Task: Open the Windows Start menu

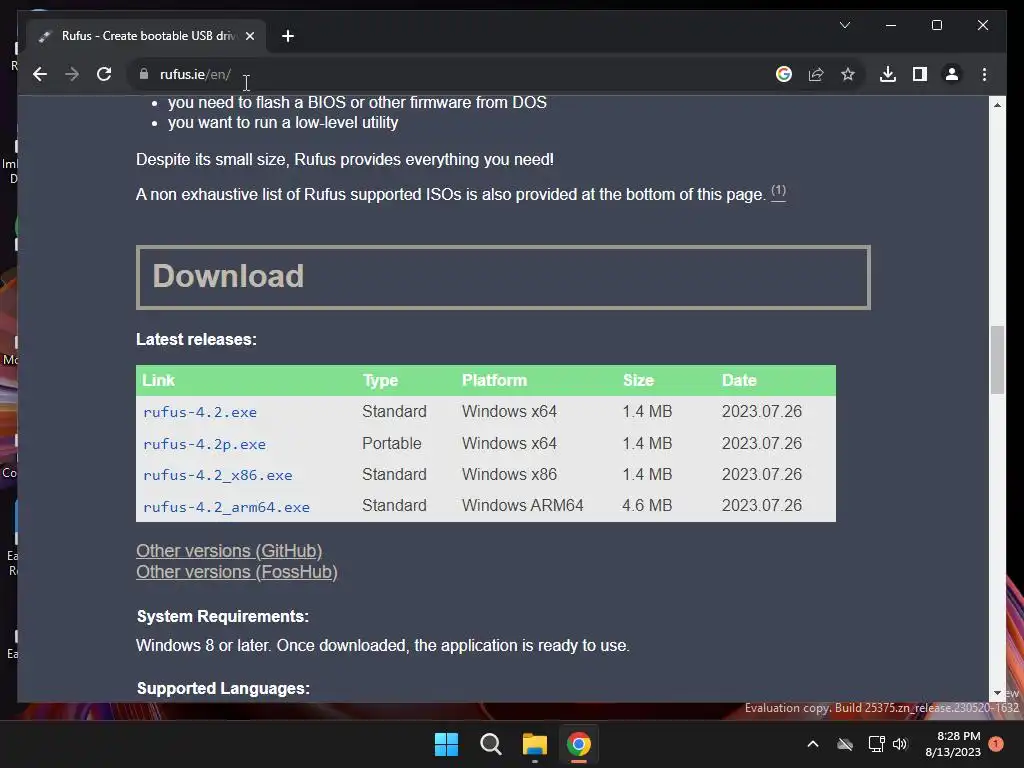Action: tap(446, 744)
